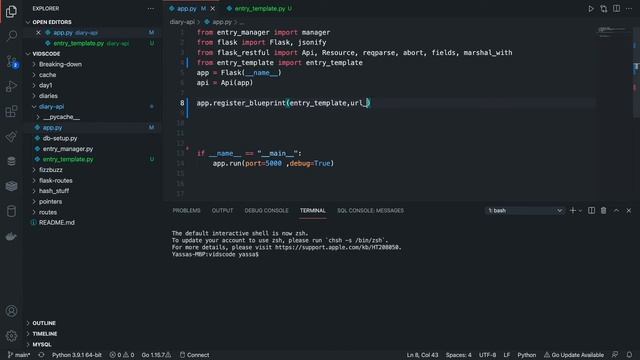Open the Docker whale icon view
640x360 pixels.
click(11, 236)
